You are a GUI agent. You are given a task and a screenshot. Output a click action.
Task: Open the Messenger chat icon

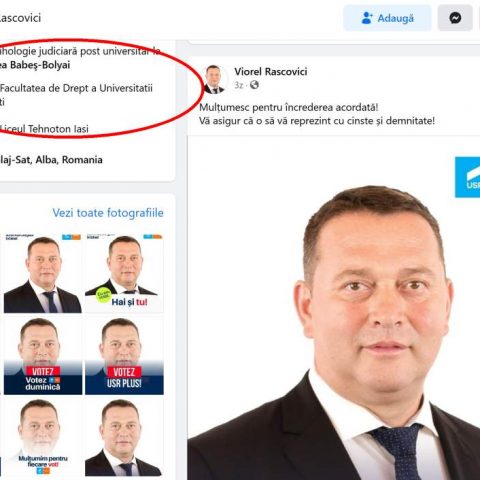[x=455, y=18]
